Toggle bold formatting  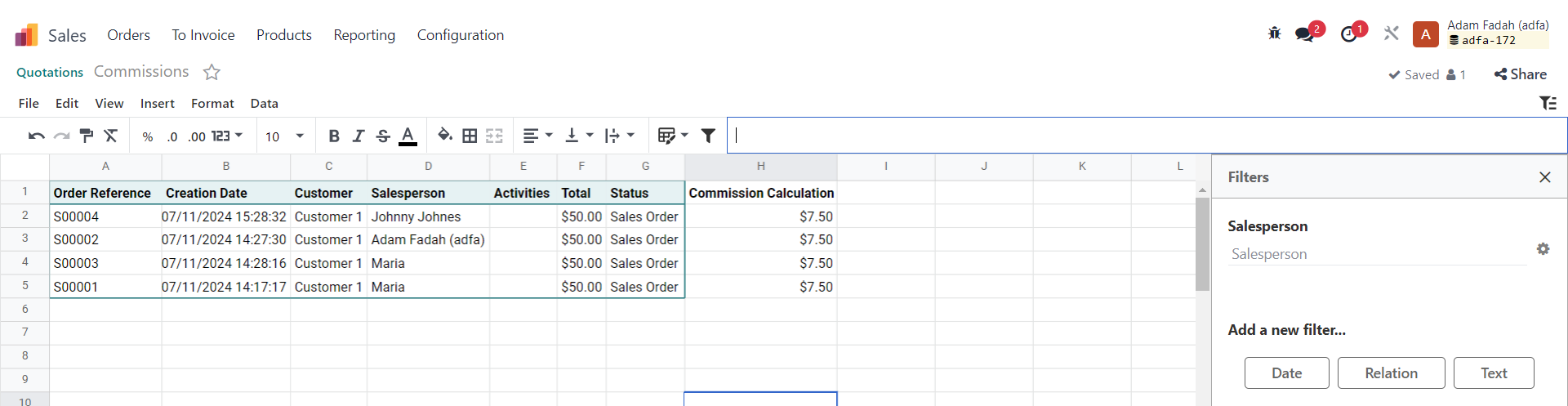(333, 136)
